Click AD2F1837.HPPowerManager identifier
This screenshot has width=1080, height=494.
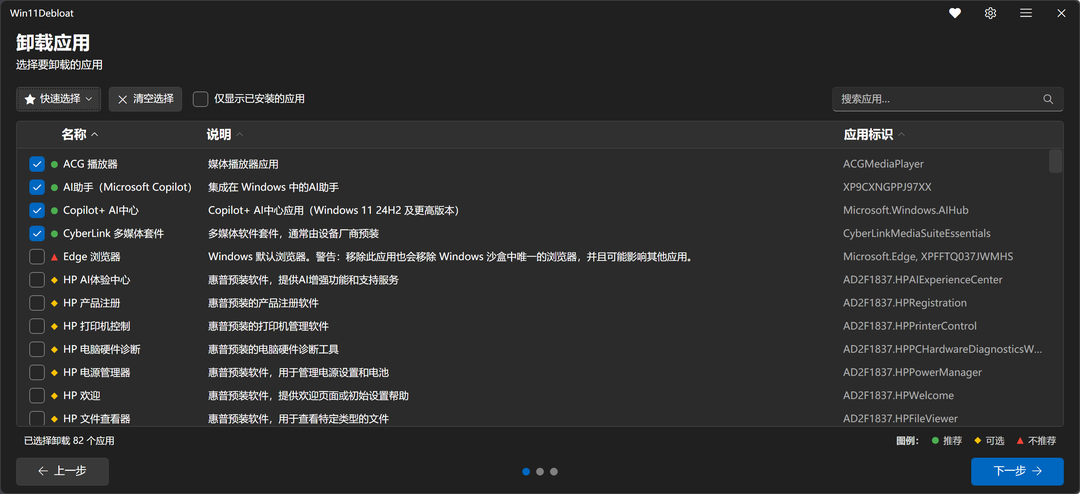[x=913, y=372]
